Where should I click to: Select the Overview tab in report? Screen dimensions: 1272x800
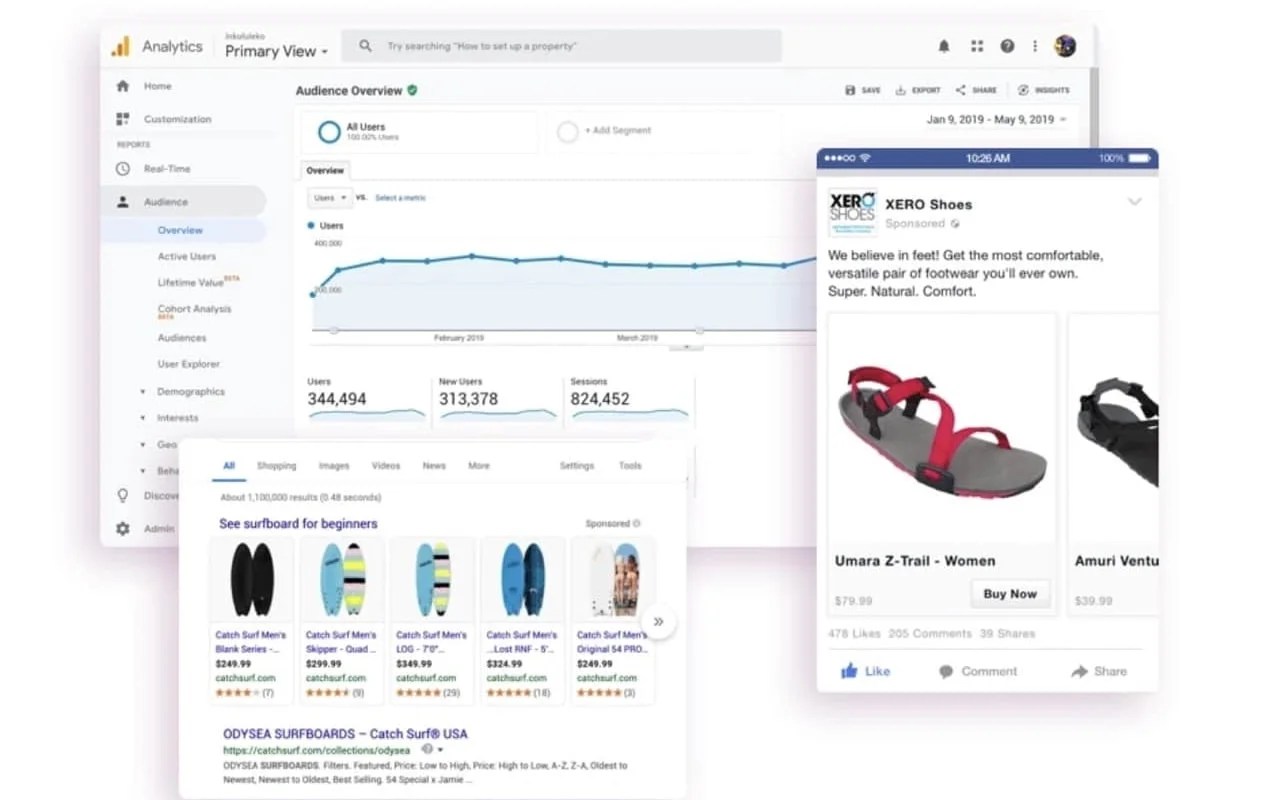tap(325, 171)
